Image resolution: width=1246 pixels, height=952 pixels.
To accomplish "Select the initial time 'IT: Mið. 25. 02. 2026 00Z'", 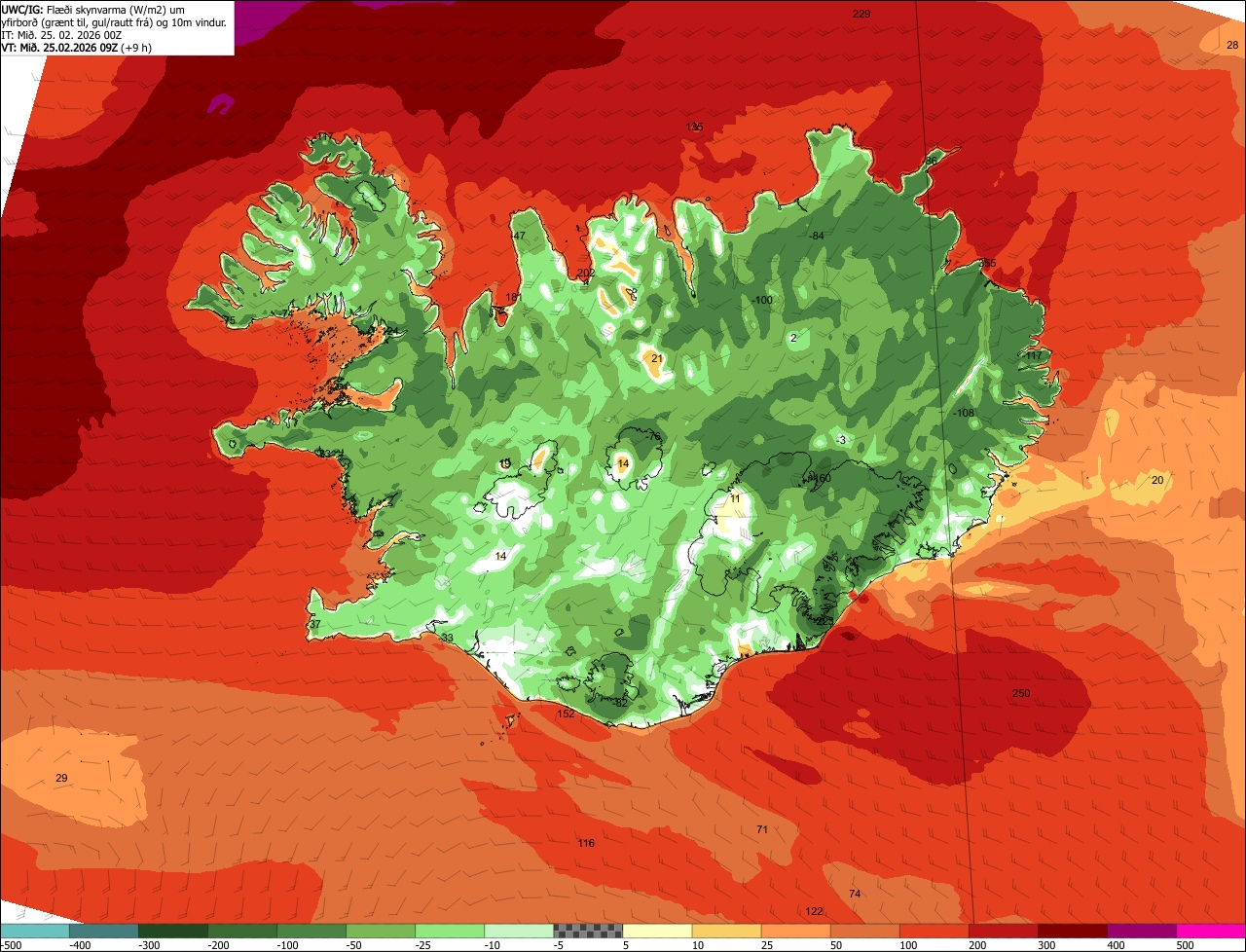I will [60, 35].
